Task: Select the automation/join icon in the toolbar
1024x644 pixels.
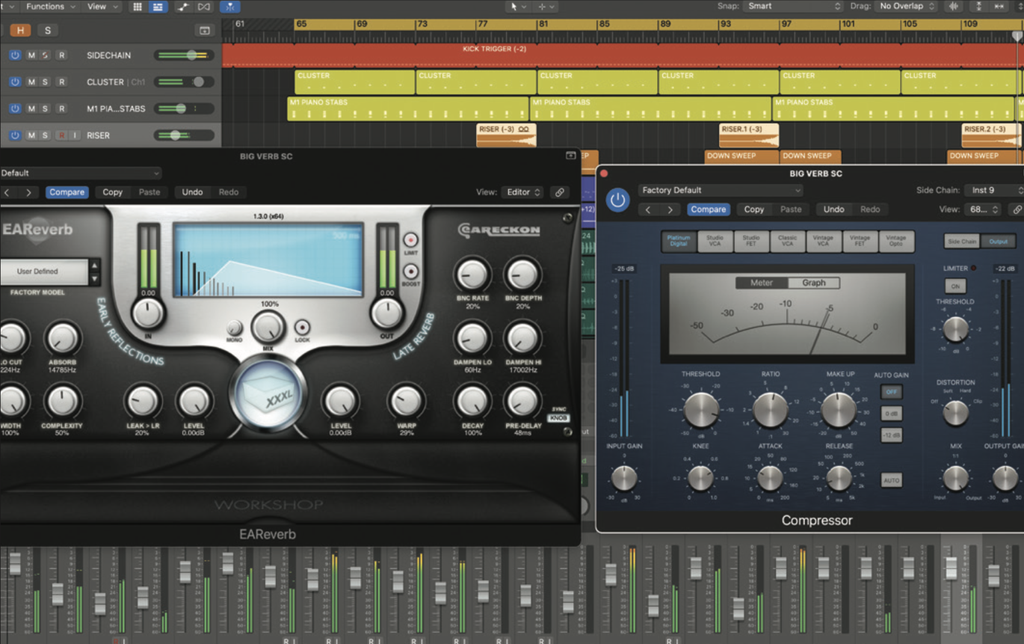Action: point(181,7)
